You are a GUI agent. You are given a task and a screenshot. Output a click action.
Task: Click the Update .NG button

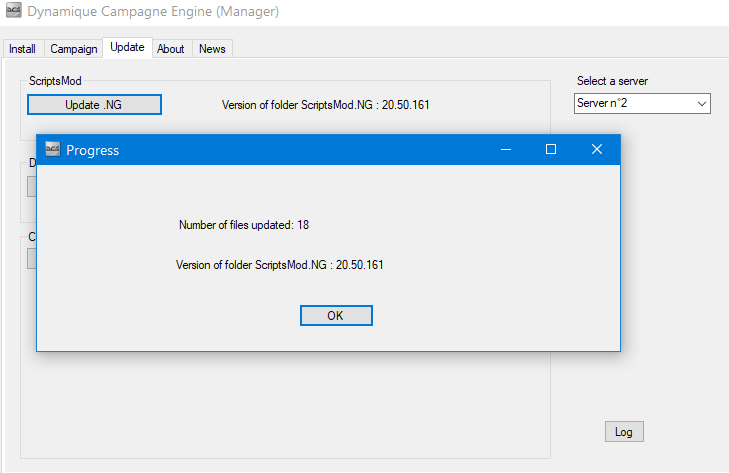(x=94, y=105)
